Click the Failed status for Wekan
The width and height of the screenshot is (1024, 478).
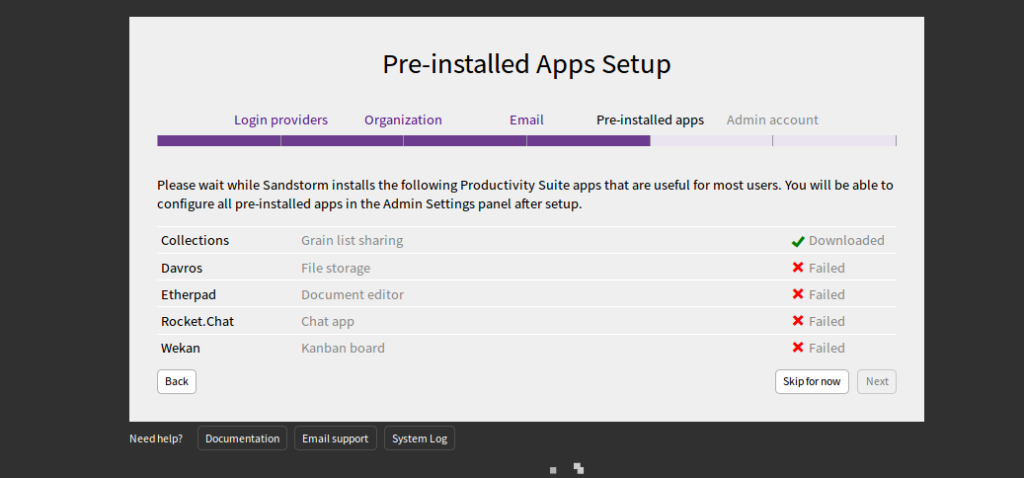pyautogui.click(x=827, y=348)
